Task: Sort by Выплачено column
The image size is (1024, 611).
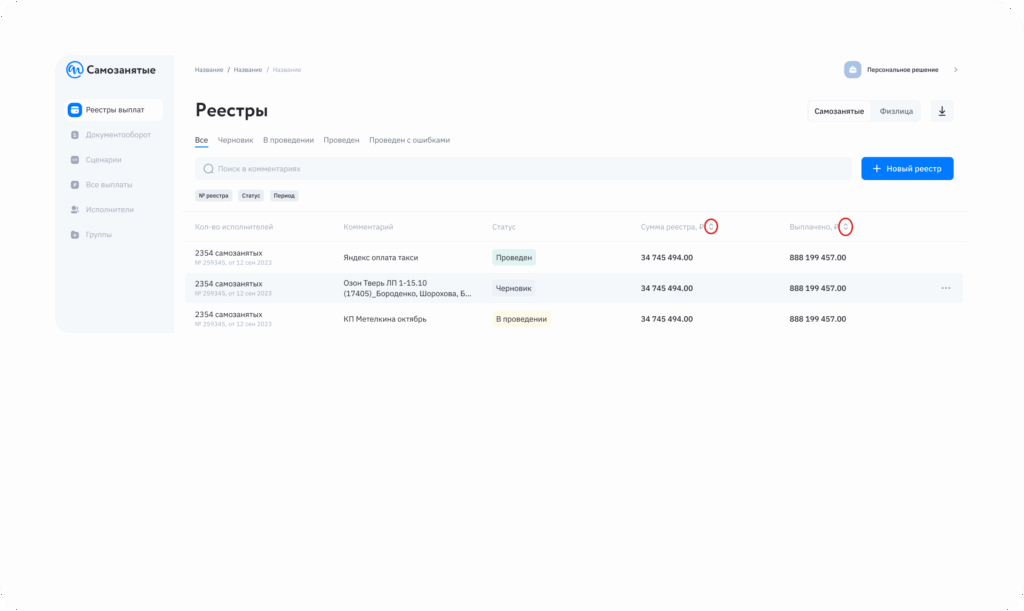Action: pyautogui.click(x=846, y=227)
